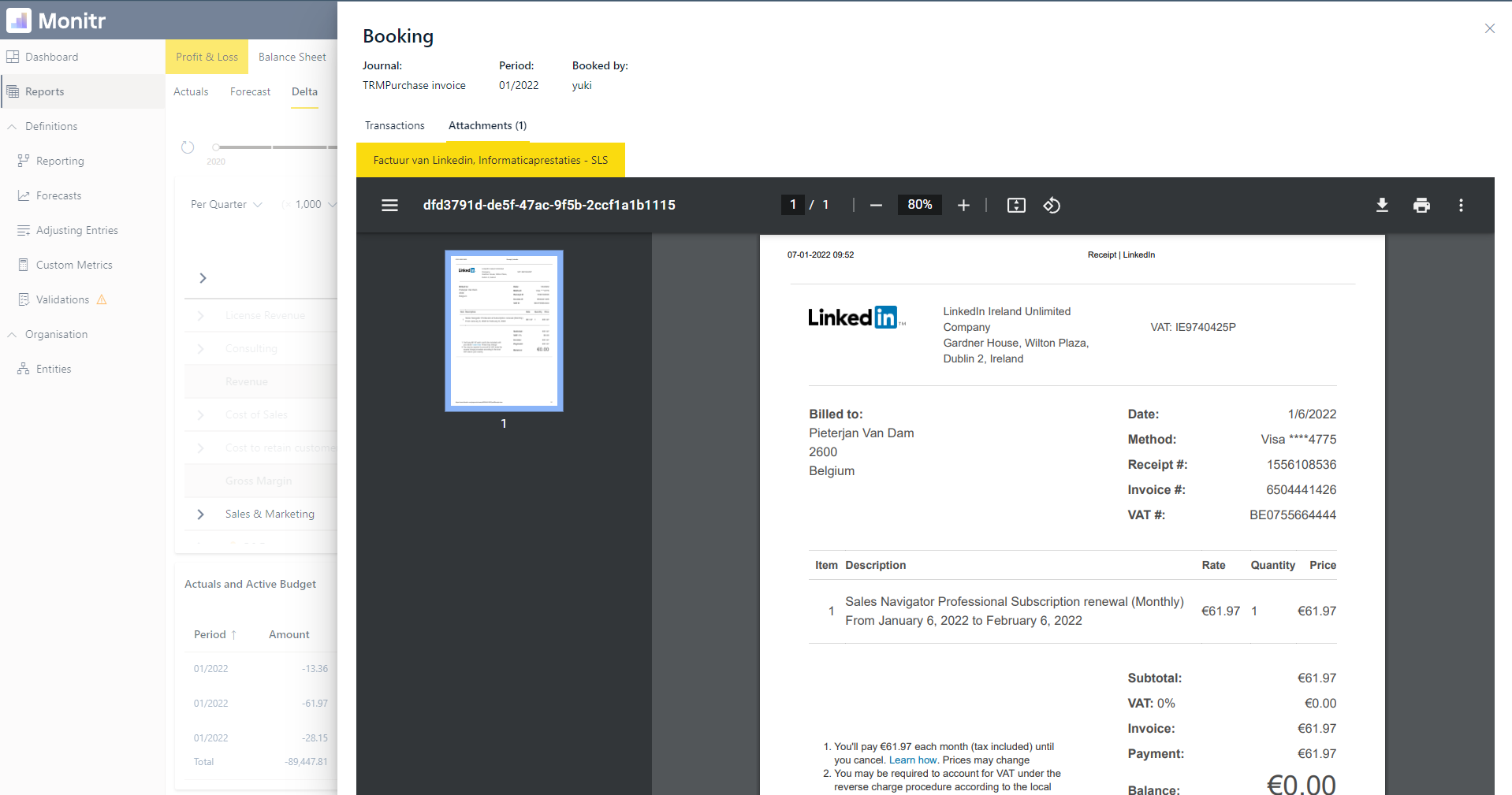This screenshot has width=1512, height=795.
Task: Click the fit-to-page icon in the PDF toolbar
Action: tap(1016, 205)
